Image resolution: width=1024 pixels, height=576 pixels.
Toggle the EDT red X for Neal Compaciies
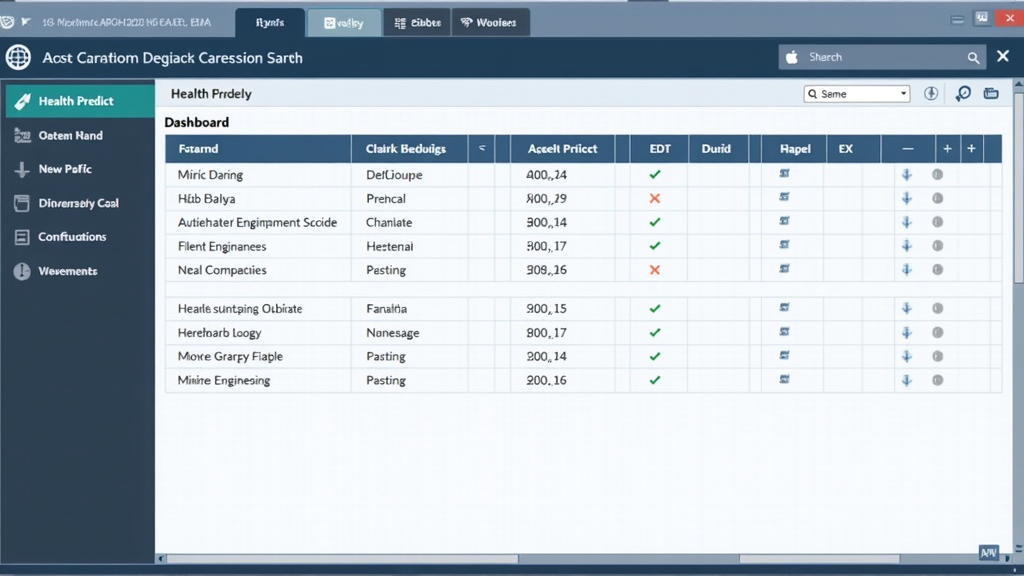point(655,270)
